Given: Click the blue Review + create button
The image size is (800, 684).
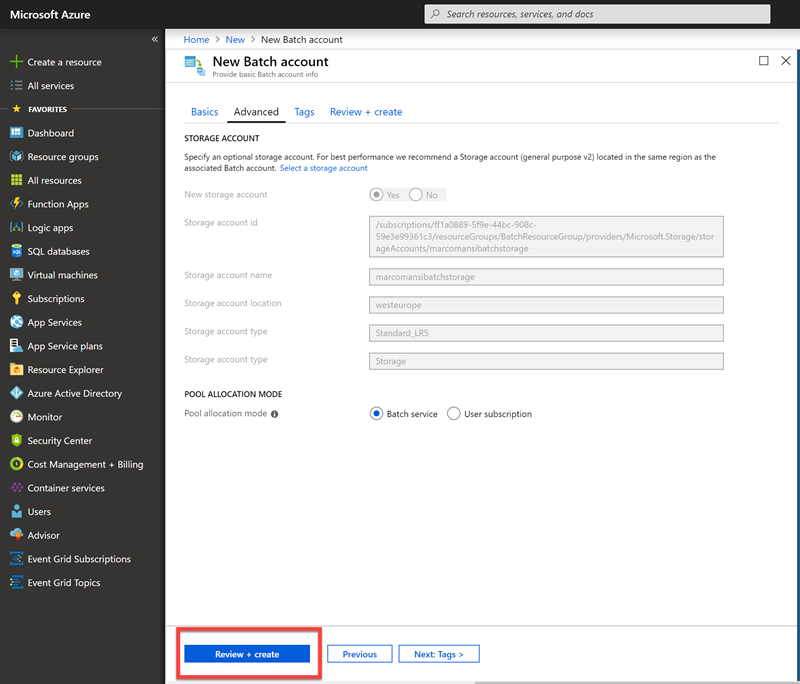Looking at the screenshot, I should point(247,654).
